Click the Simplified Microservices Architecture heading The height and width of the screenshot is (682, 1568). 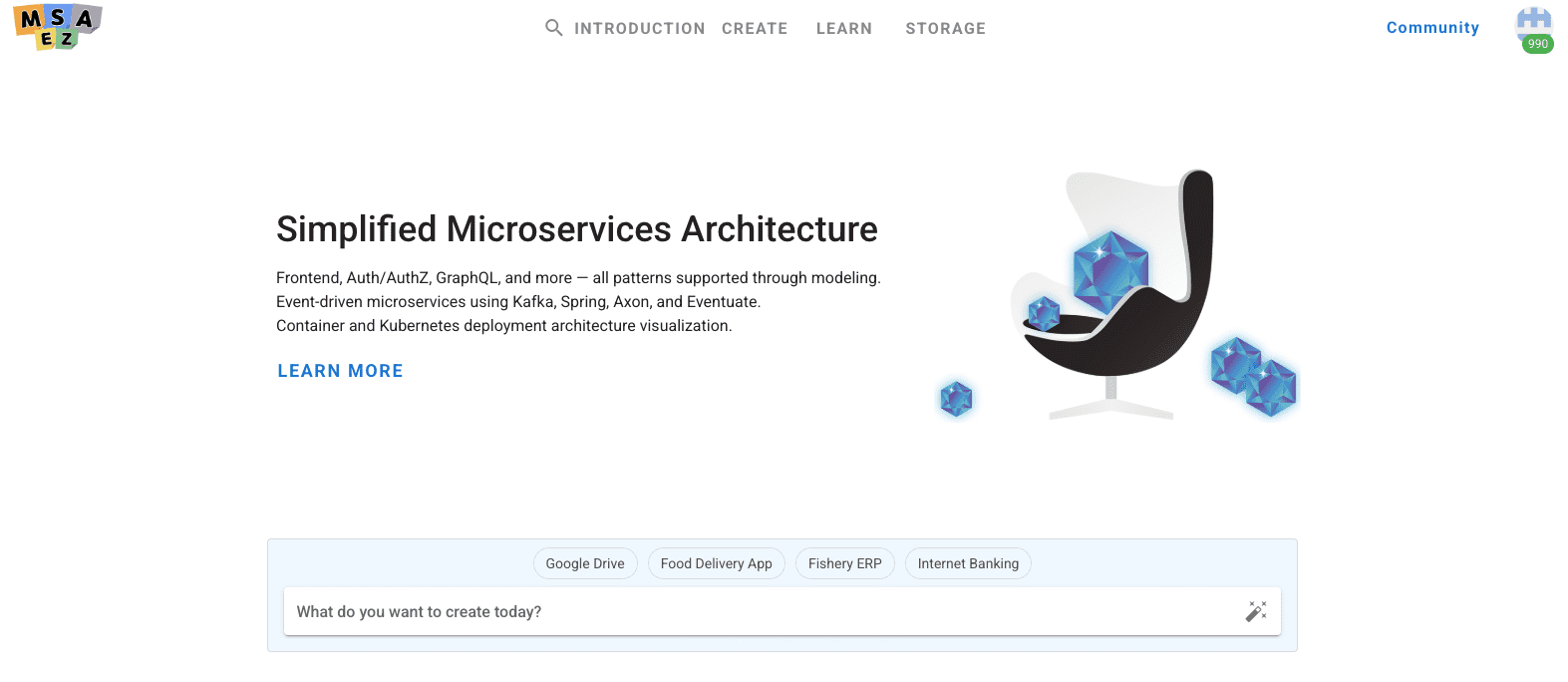tap(576, 229)
